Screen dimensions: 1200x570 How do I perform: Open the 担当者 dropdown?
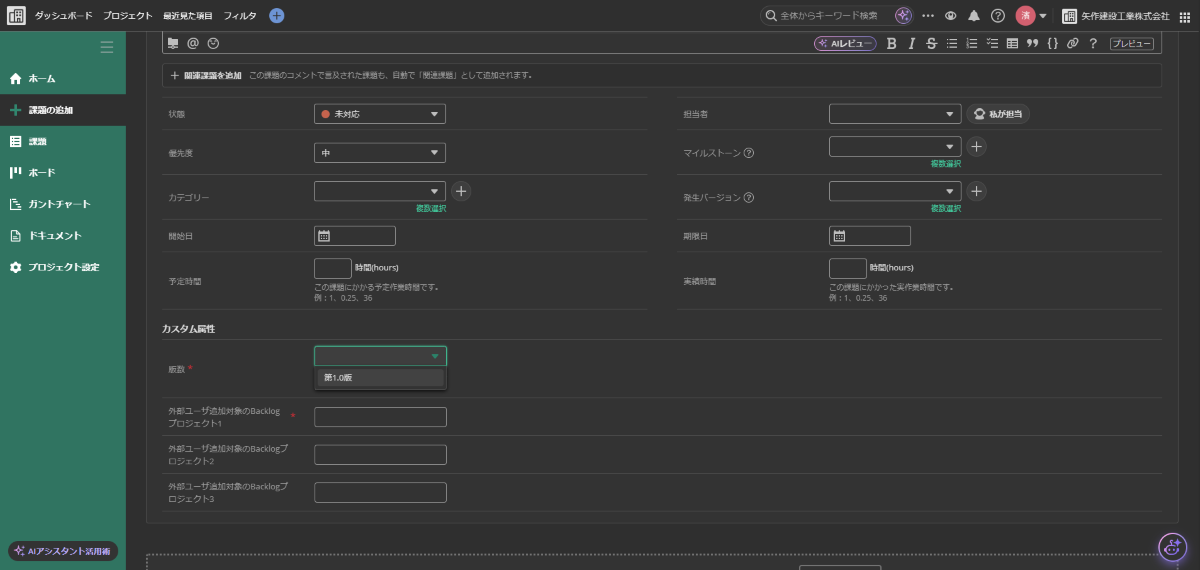895,114
